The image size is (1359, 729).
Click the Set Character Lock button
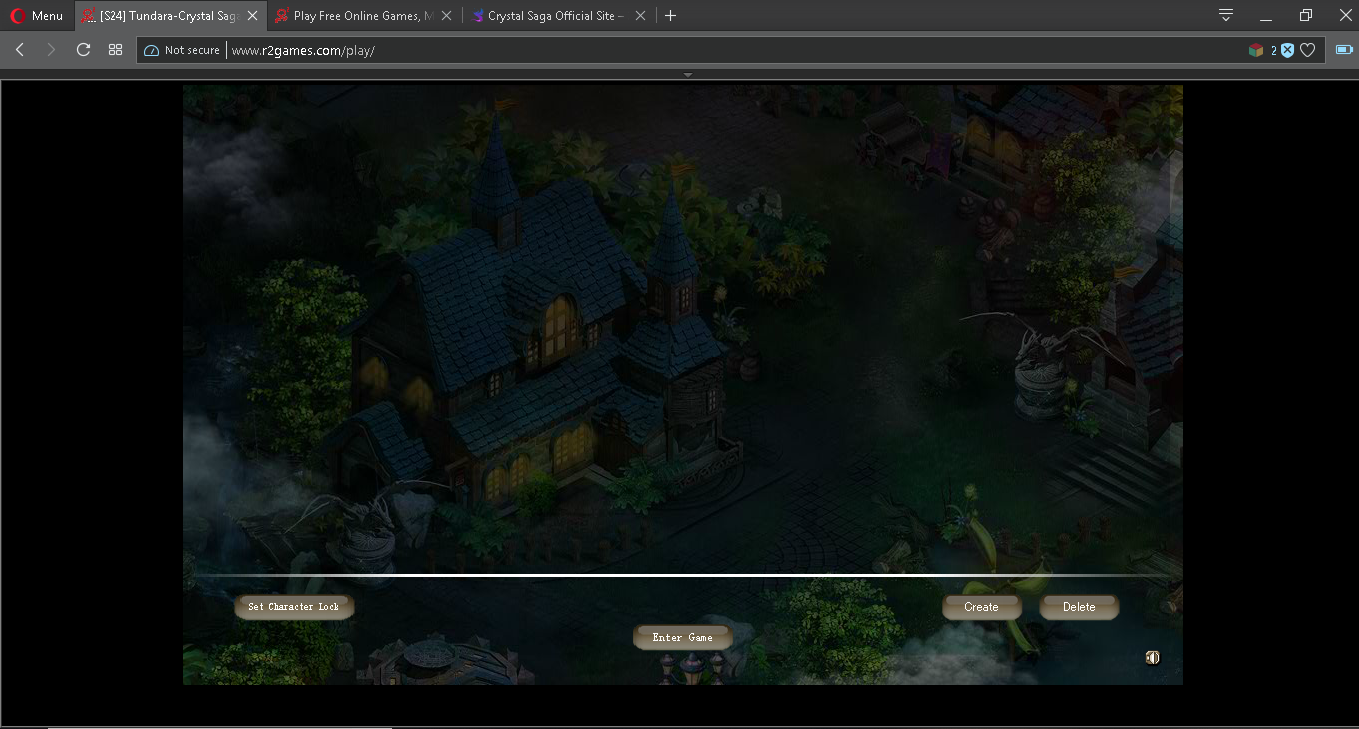tap(294, 607)
